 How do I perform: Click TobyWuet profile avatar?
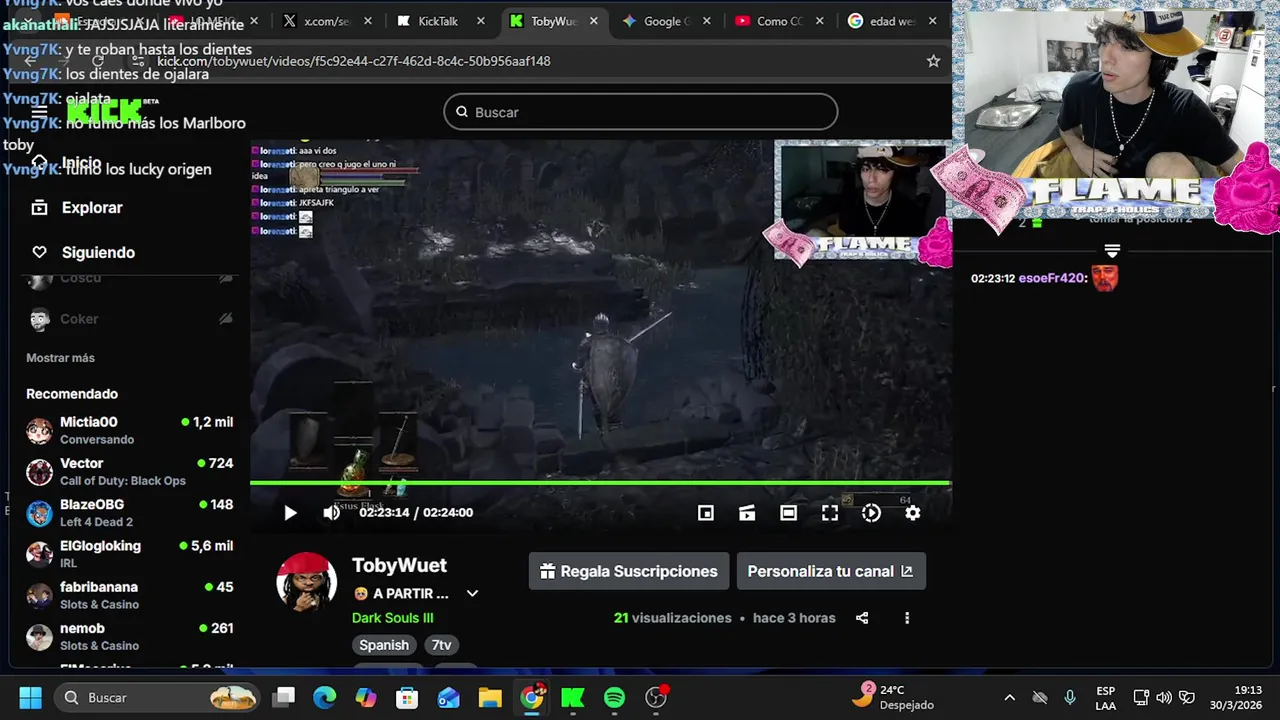[307, 582]
